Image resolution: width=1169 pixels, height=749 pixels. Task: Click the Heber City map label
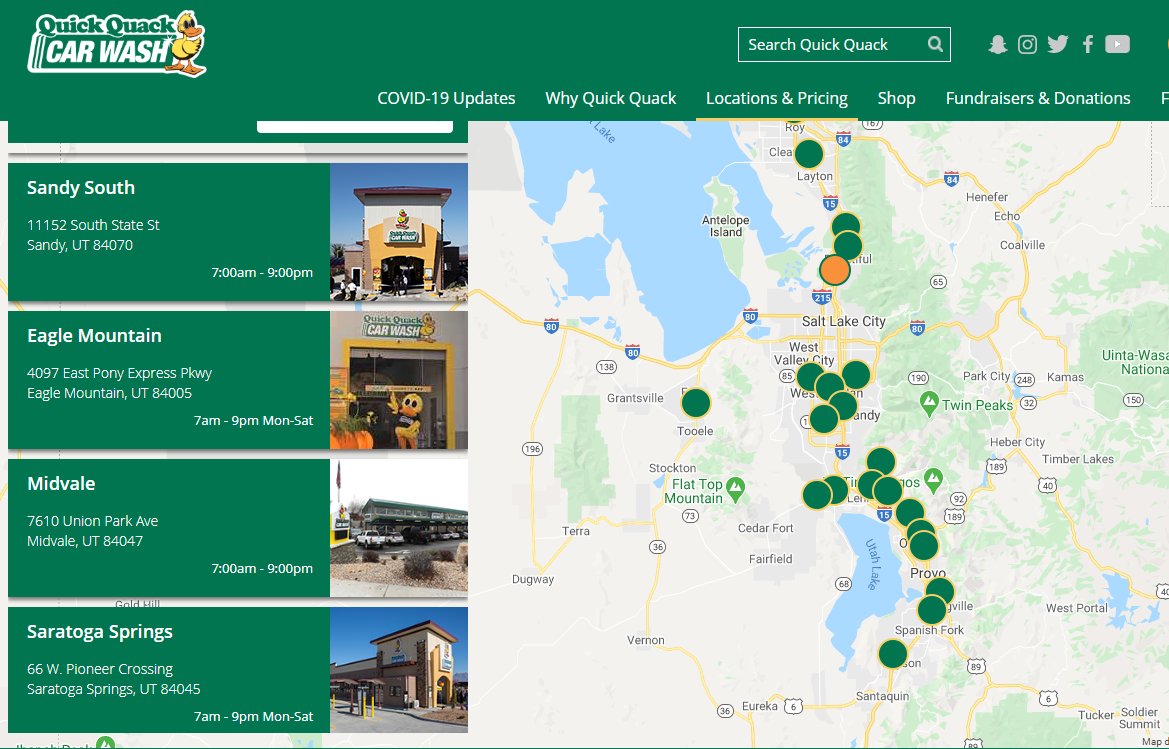[1018, 442]
